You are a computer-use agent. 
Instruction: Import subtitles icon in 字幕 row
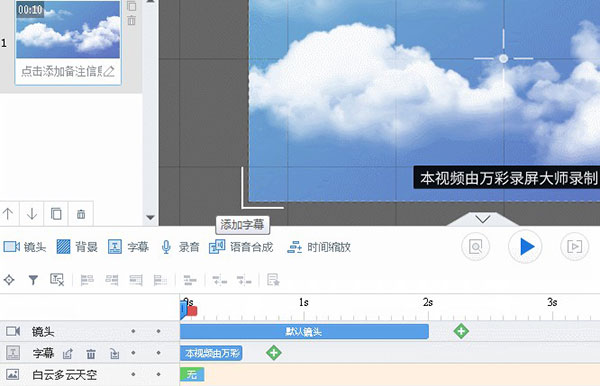[114, 354]
